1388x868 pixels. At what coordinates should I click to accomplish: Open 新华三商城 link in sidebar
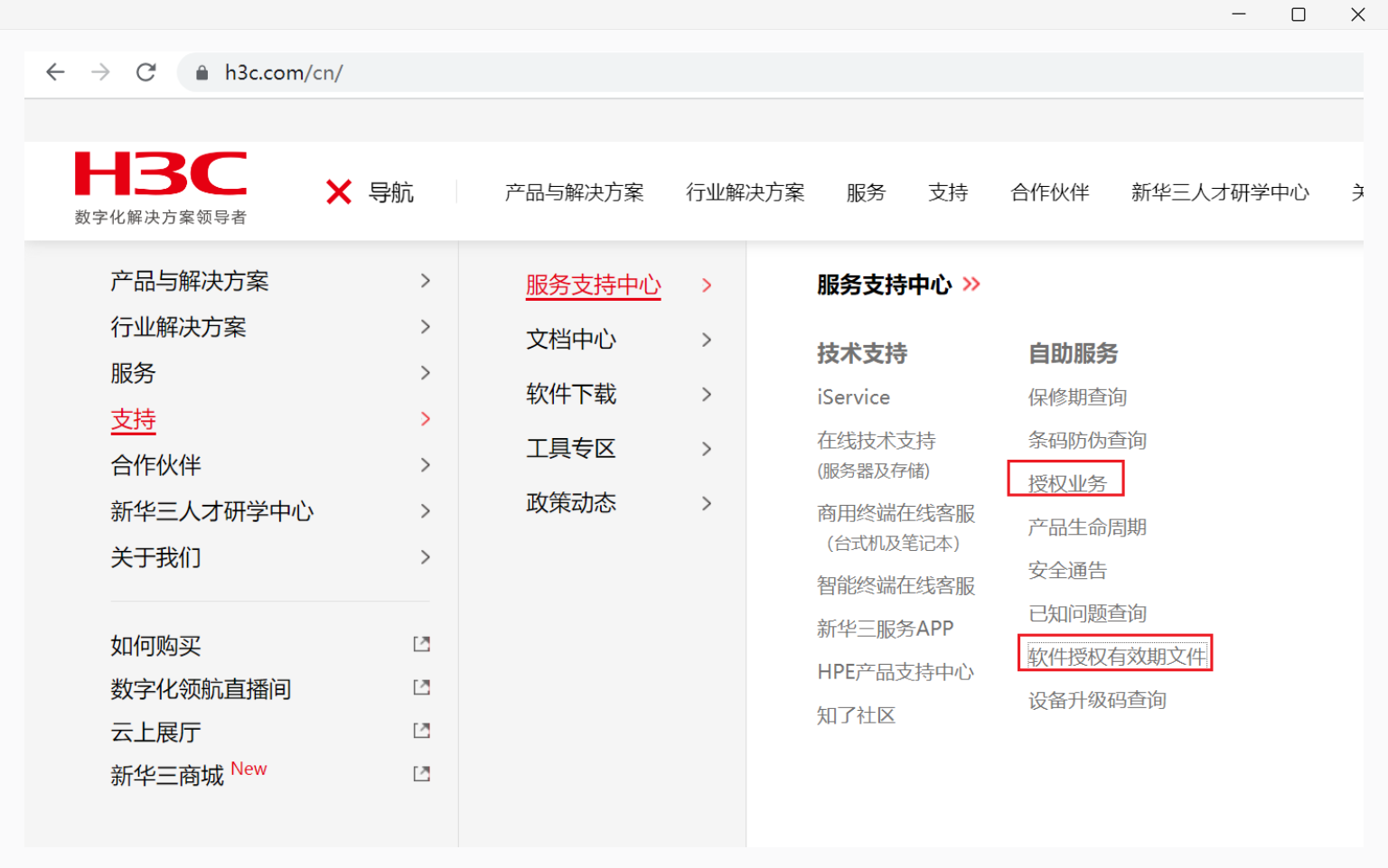[x=167, y=775]
